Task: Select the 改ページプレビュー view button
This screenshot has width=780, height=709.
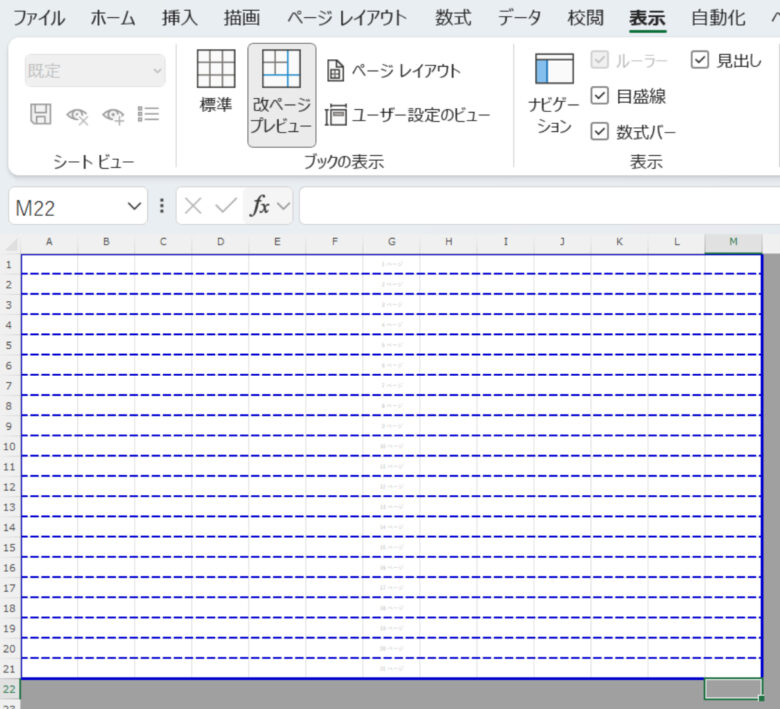Action: (x=282, y=95)
